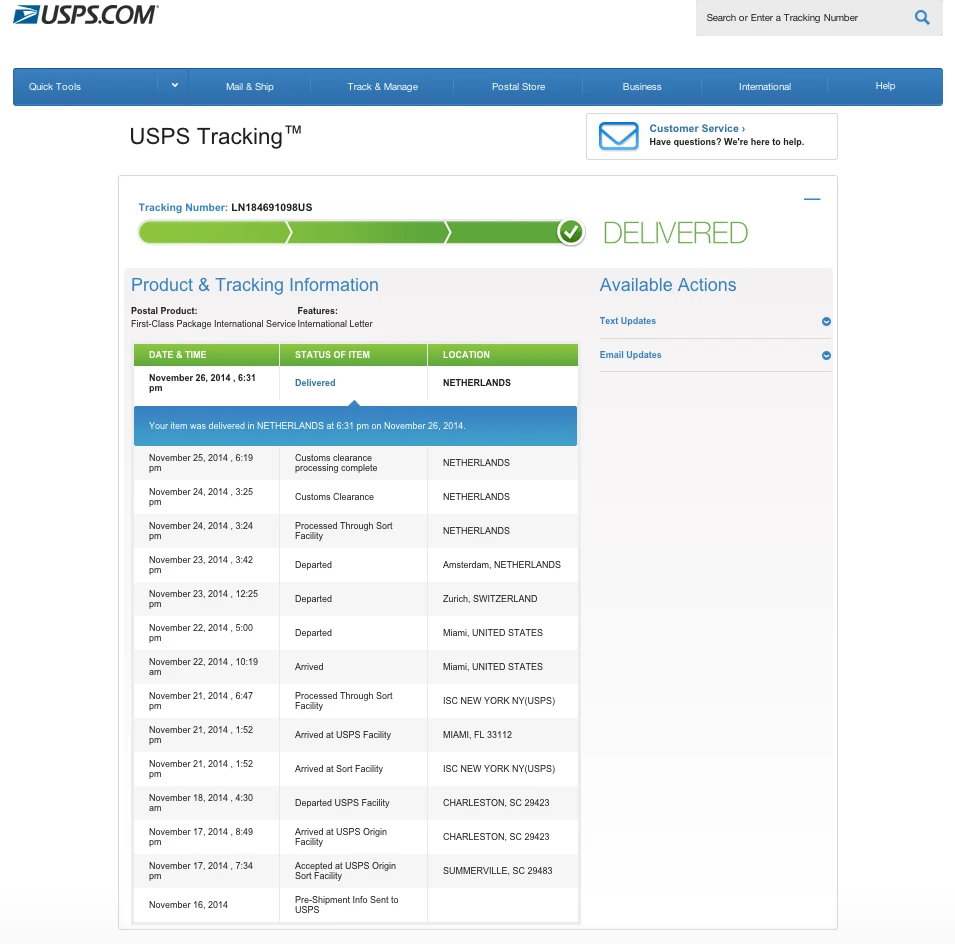Click the Delivered status link
Viewport: 955px width, 944px height.
(315, 383)
